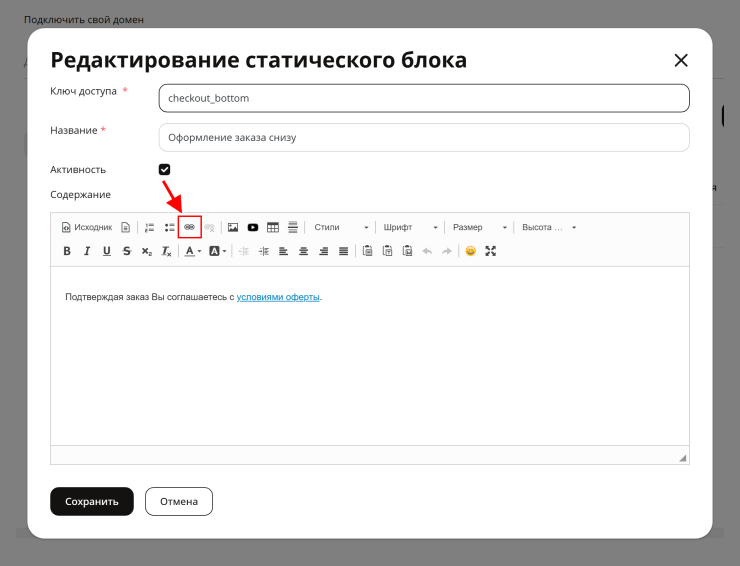Open the Высота line height dropdown

(x=549, y=227)
